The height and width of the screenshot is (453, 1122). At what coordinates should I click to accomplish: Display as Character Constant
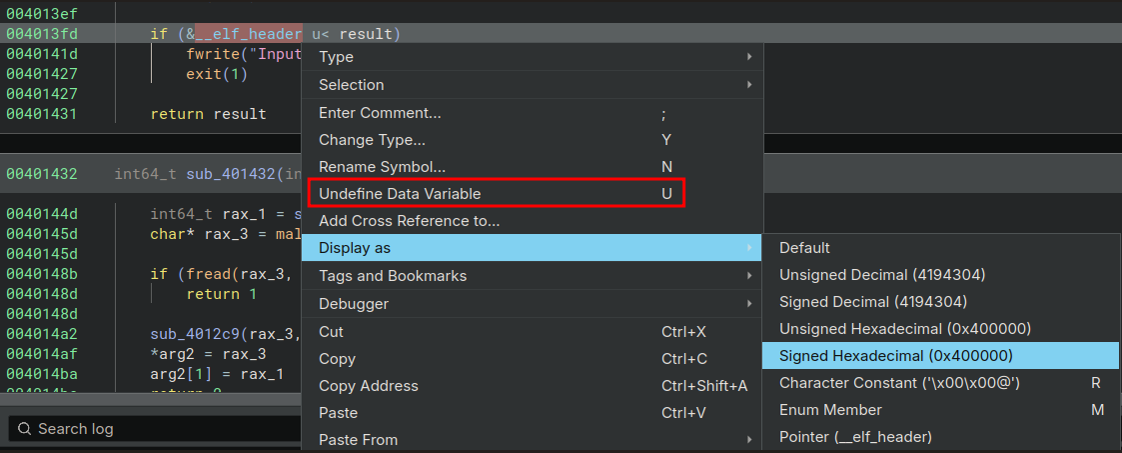899,383
